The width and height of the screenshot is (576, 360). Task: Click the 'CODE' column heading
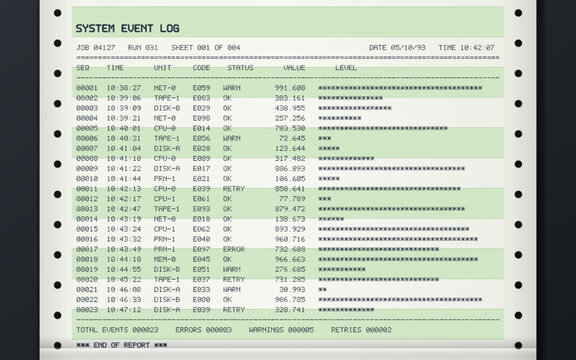coord(201,68)
